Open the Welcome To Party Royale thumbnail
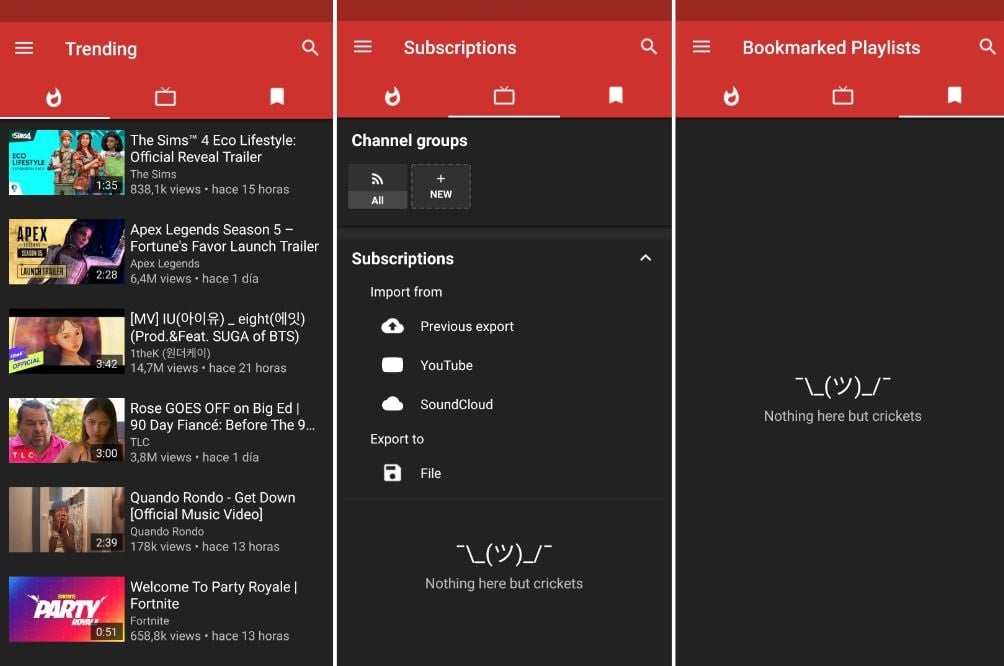1004x666 pixels. pyautogui.click(x=67, y=609)
